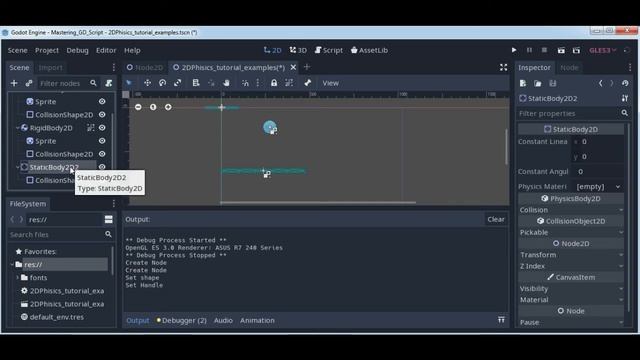
Task: Toggle StaticBody2D2 visibility eye
Action: (x=102, y=167)
